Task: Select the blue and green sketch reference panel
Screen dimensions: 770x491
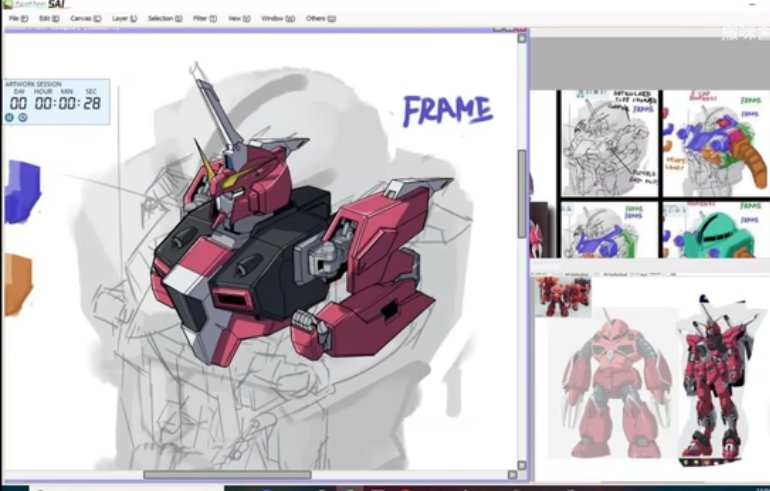Action: coord(609,229)
